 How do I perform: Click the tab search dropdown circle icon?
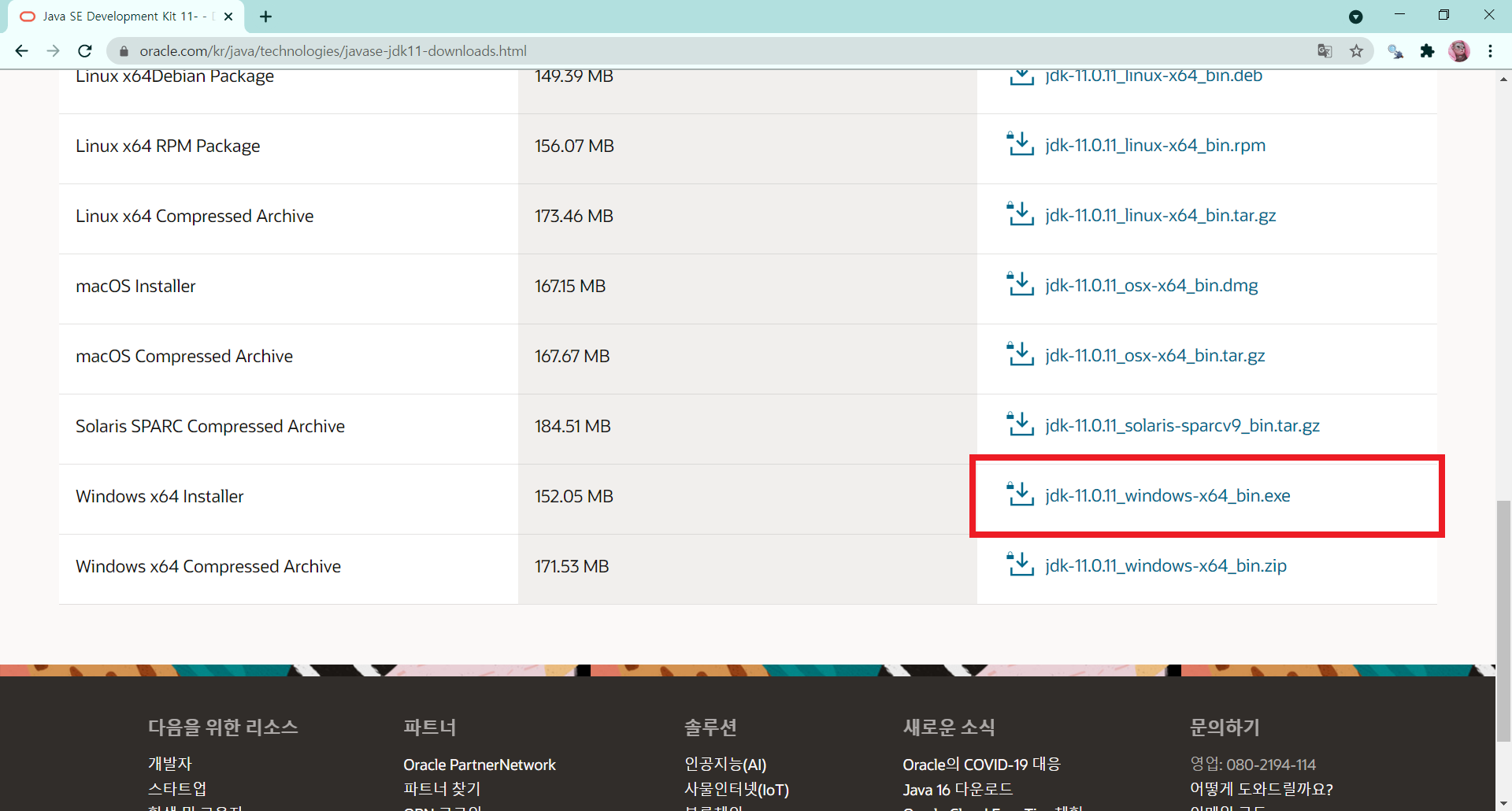coord(1355,17)
